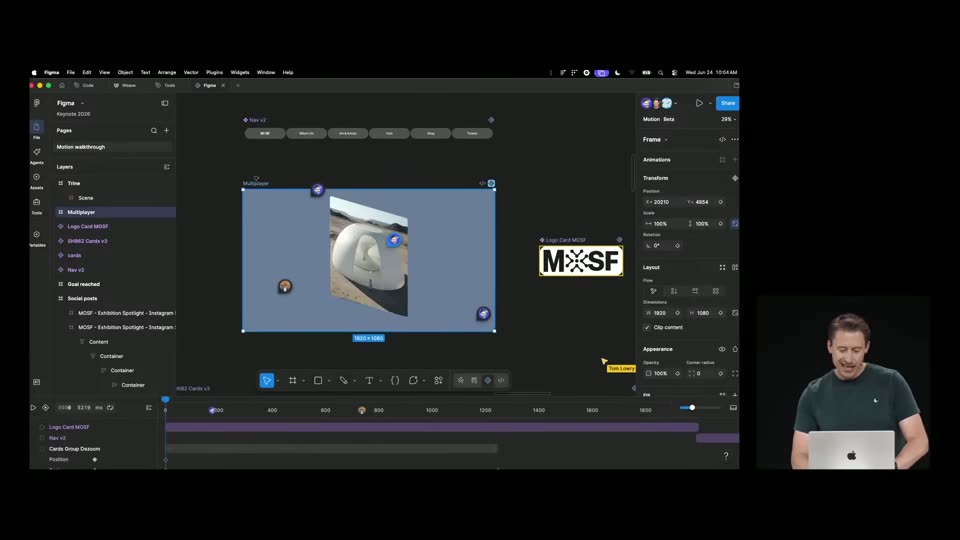Screen dimensions: 960x540
Task: Select the Move tool in the toolbar
Action: [266, 380]
